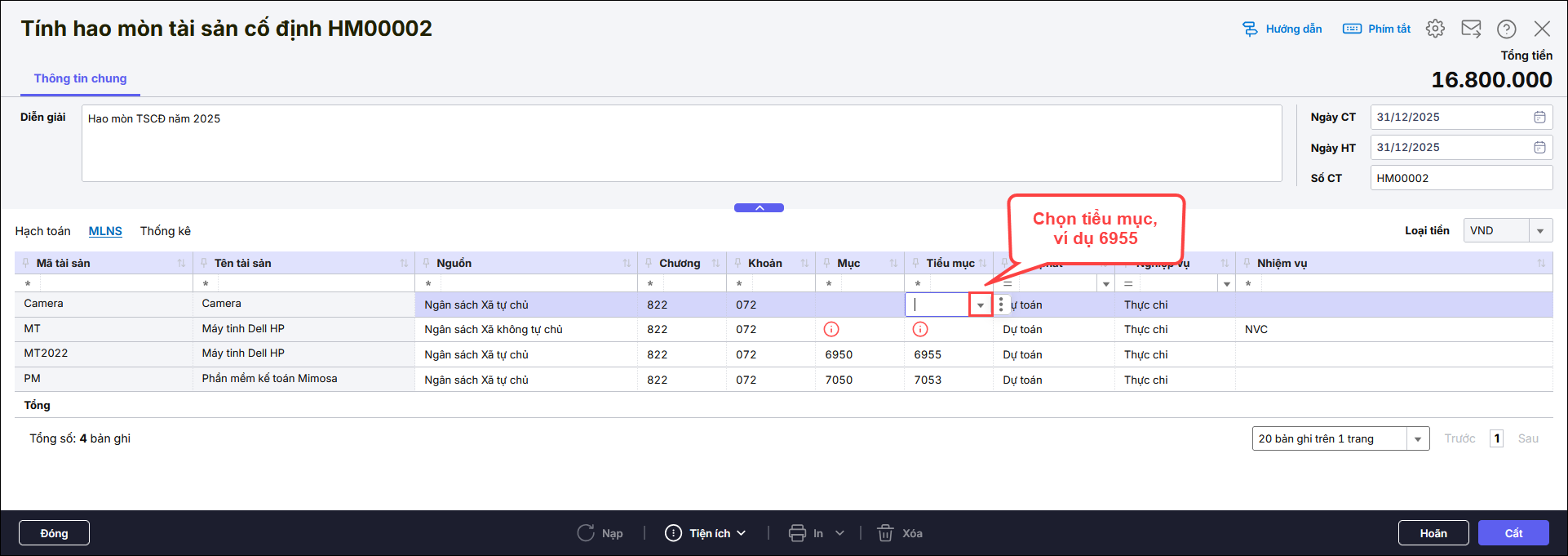Open the Hướng dẫn guide link
The width and height of the screenshot is (1568, 556).
1282,29
